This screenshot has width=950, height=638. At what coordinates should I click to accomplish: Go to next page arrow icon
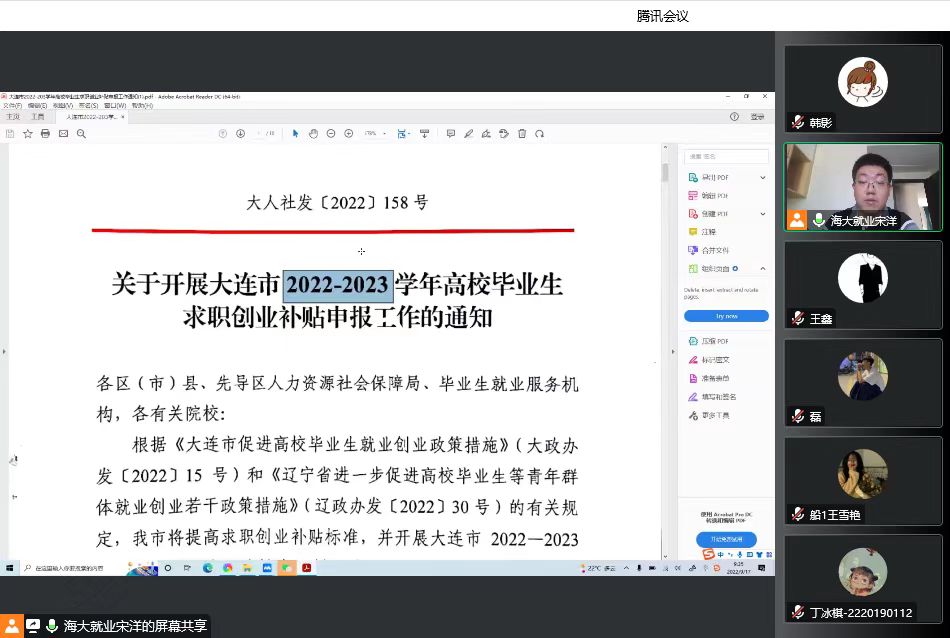(241, 134)
